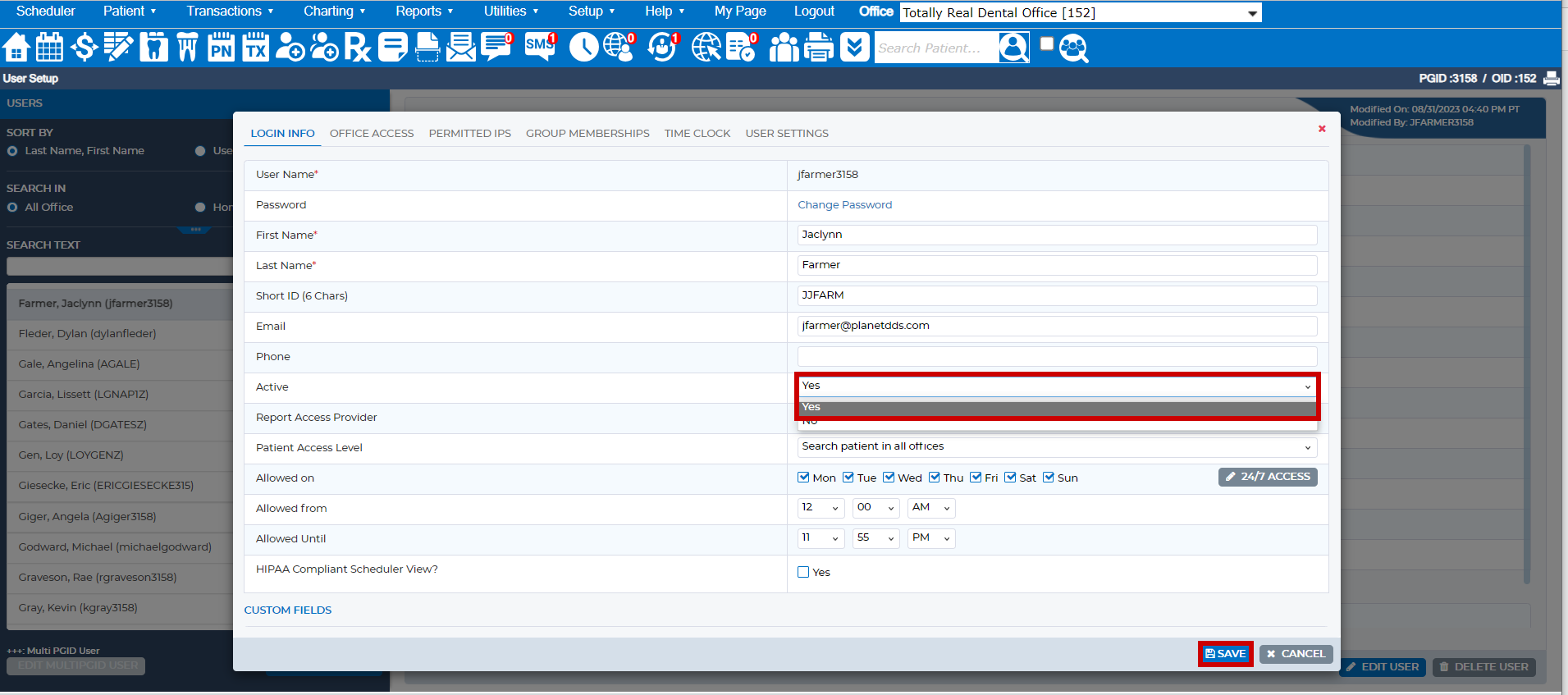The image size is (1568, 695).
Task: Toggle the Sun allowed-on checkbox
Action: (1049, 478)
